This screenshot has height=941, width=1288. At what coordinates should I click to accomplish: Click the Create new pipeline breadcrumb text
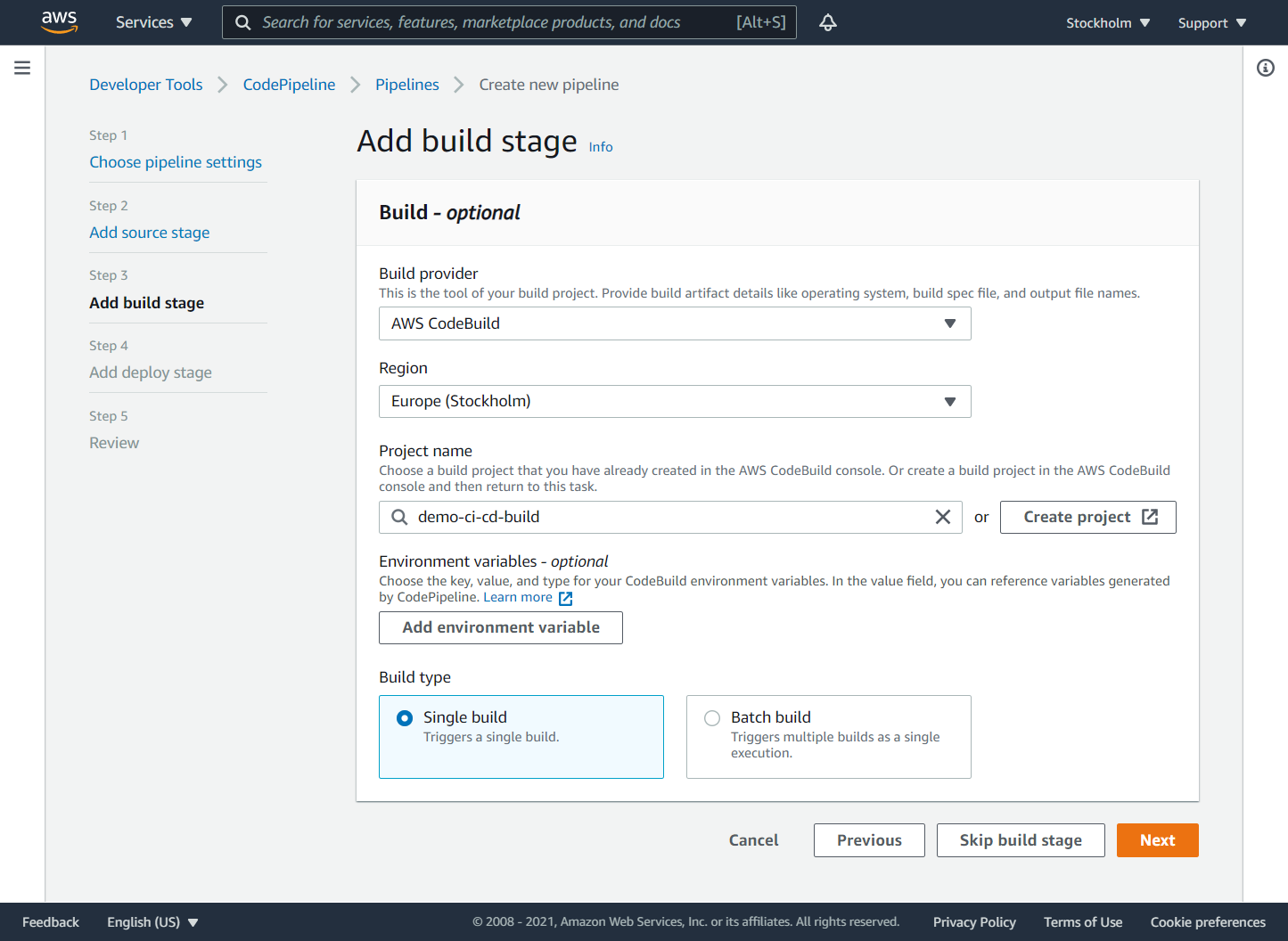549,85
